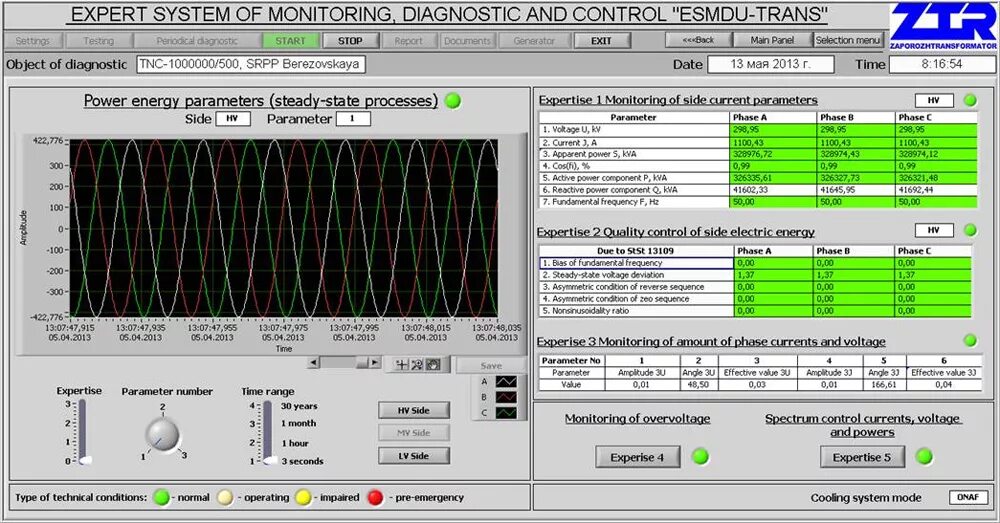This screenshot has height=523, width=1000.
Task: Click the horizontal graph scrollbar thumb
Action: click(x=362, y=362)
